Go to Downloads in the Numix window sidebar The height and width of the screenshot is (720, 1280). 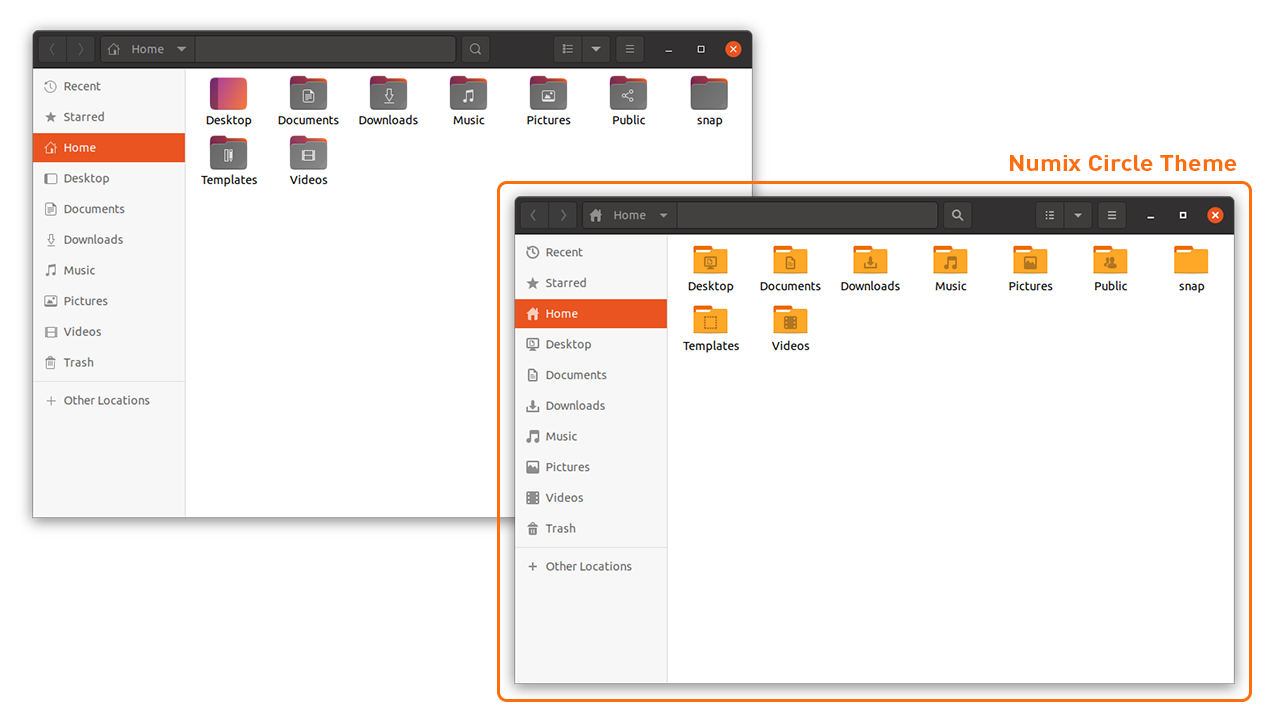pos(591,406)
